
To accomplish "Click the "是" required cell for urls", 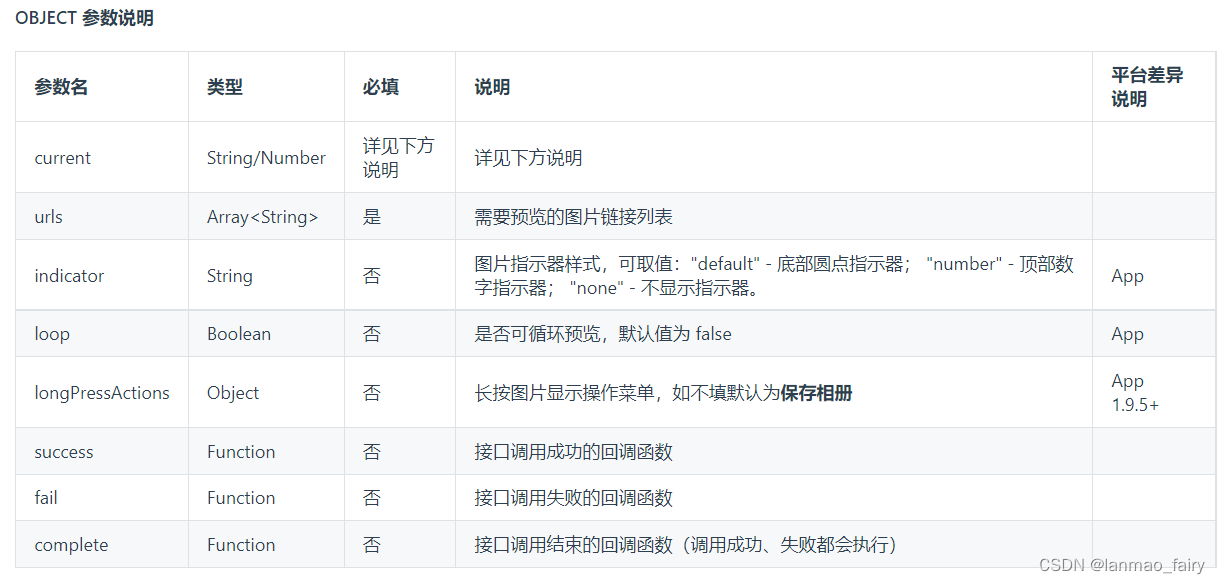I will point(372,216).
